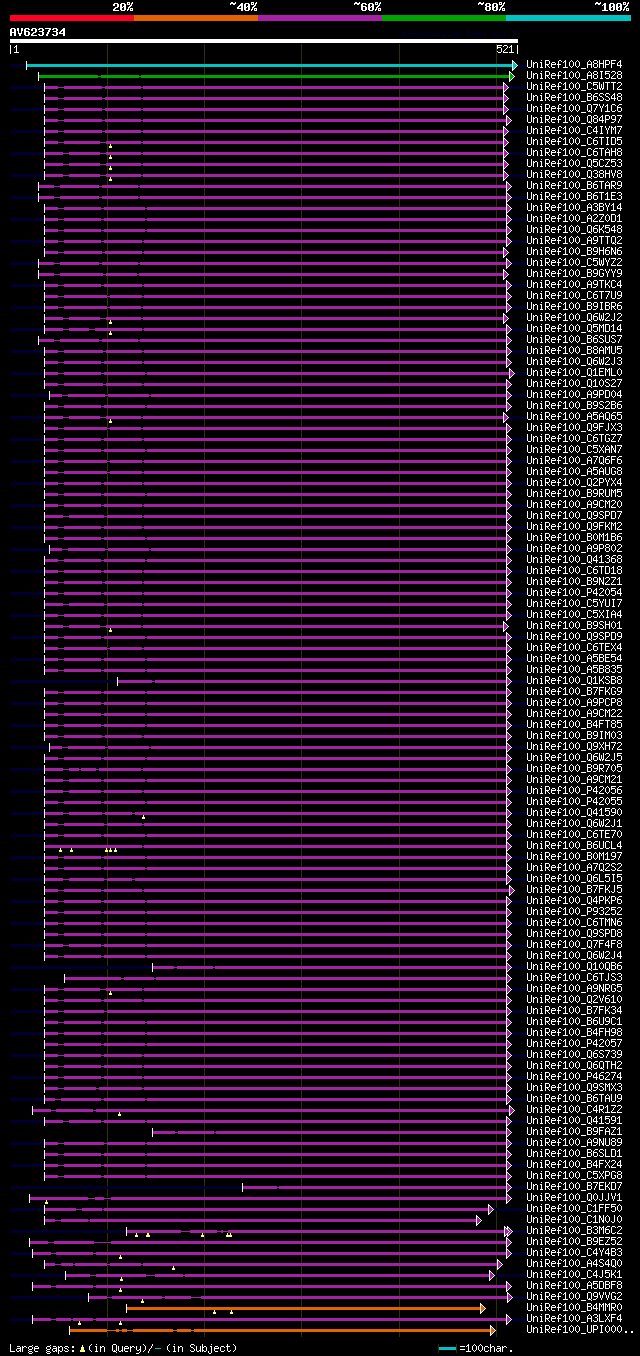640x1356 pixels.
Task: Select label UniRef100_B9R705
Action: 574,769
